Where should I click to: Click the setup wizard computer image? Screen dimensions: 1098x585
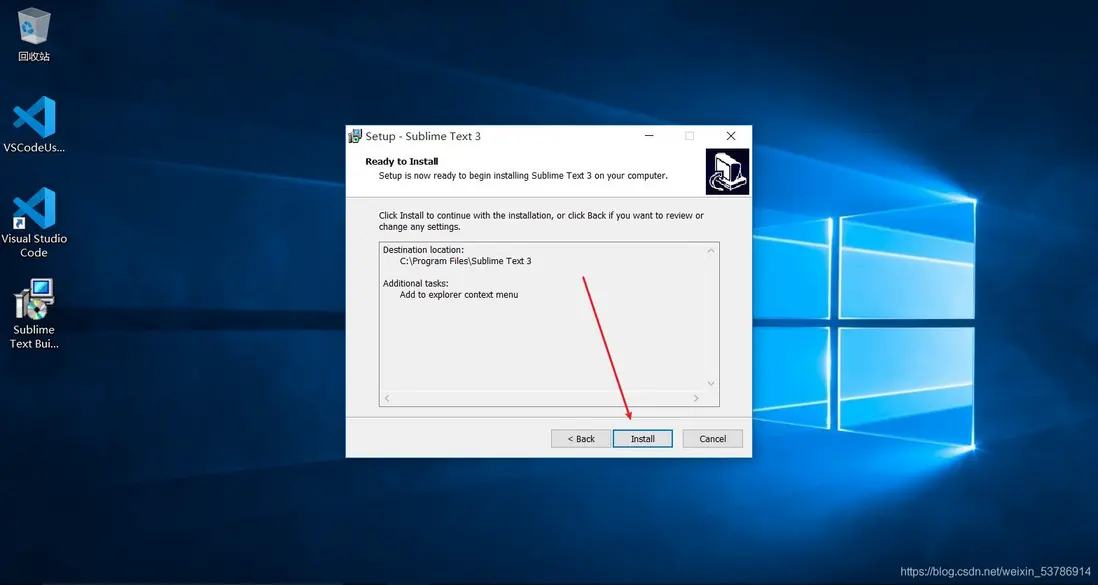[727, 172]
